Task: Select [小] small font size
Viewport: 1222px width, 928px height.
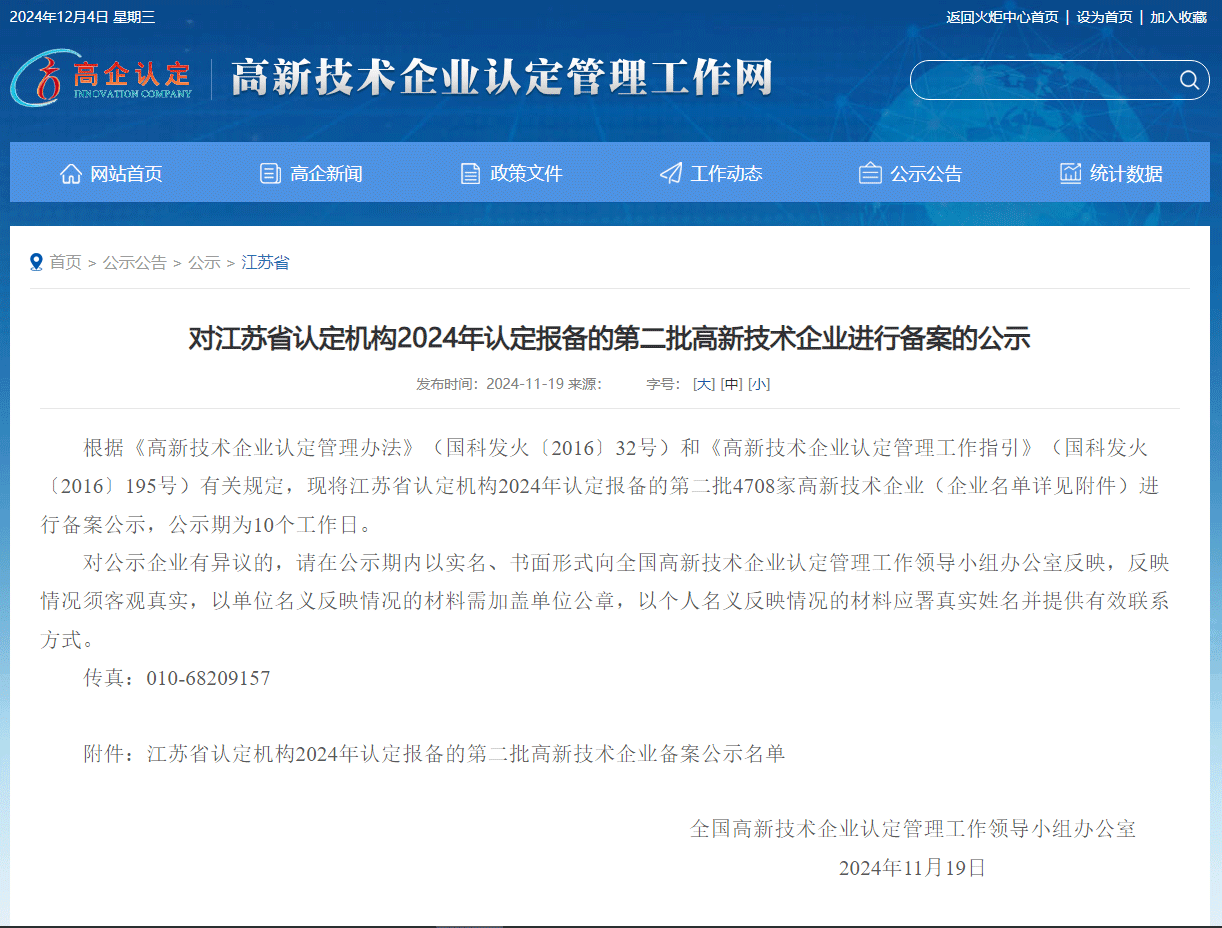Action: coord(758,384)
